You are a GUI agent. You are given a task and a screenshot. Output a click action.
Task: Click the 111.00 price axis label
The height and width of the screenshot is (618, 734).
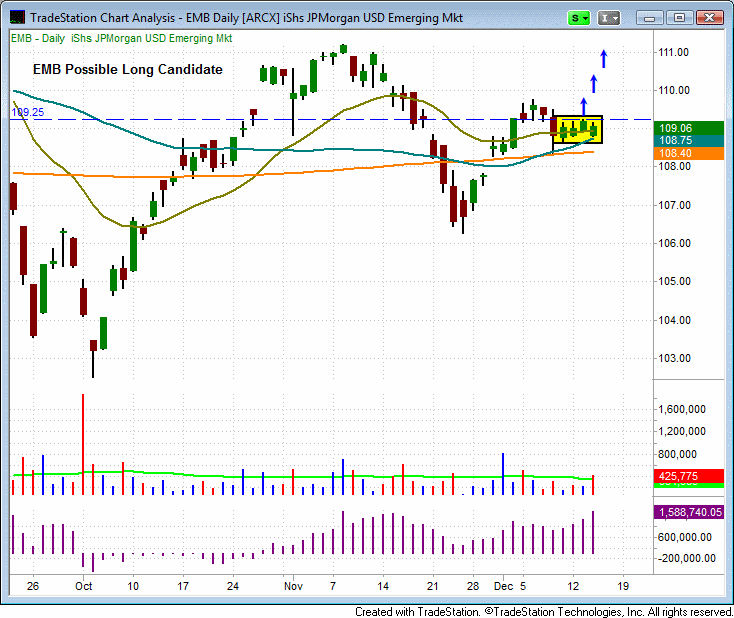(x=674, y=52)
